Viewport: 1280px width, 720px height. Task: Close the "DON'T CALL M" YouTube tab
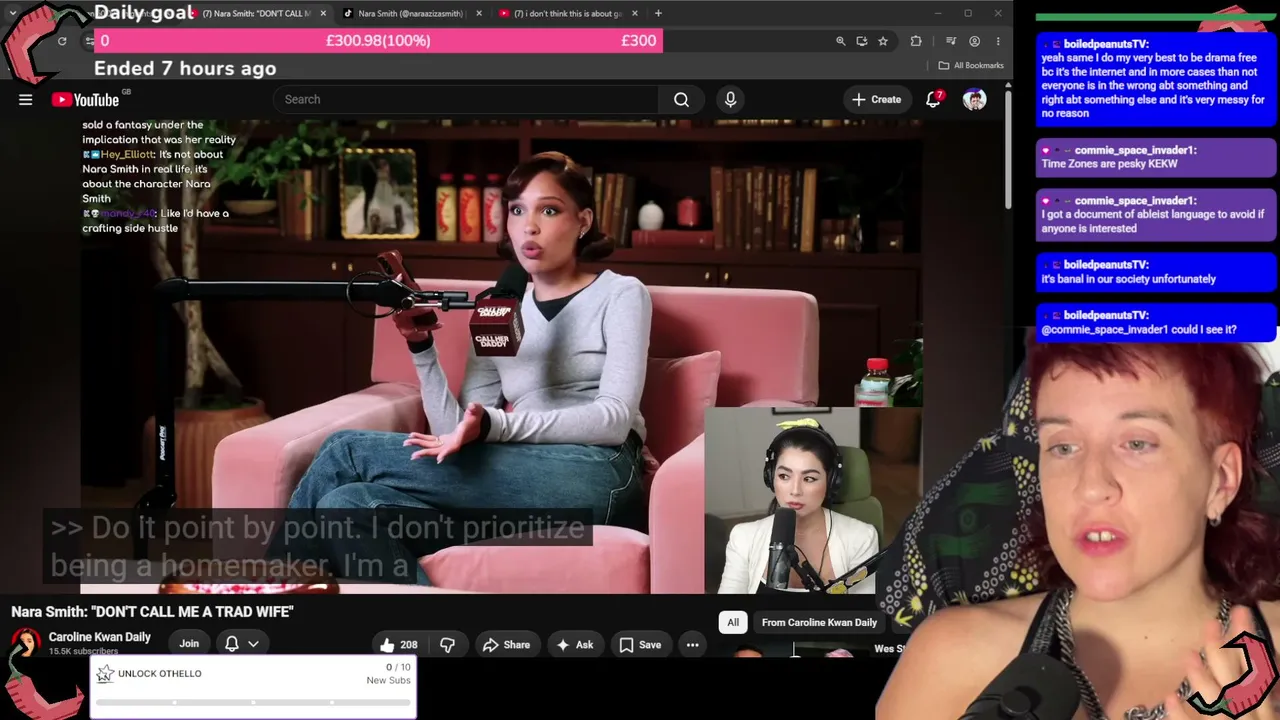[x=323, y=13]
